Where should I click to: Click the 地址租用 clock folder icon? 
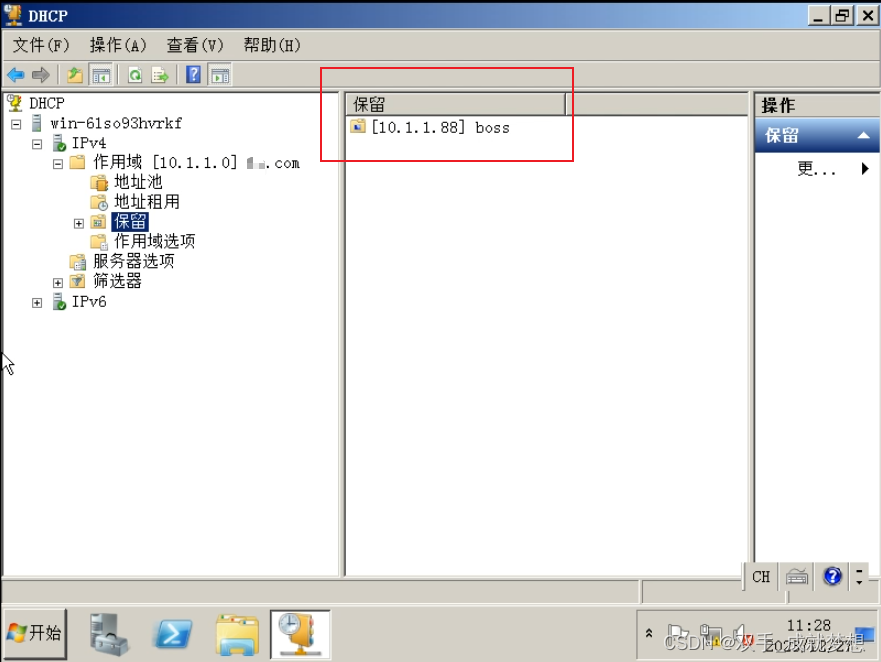99,202
